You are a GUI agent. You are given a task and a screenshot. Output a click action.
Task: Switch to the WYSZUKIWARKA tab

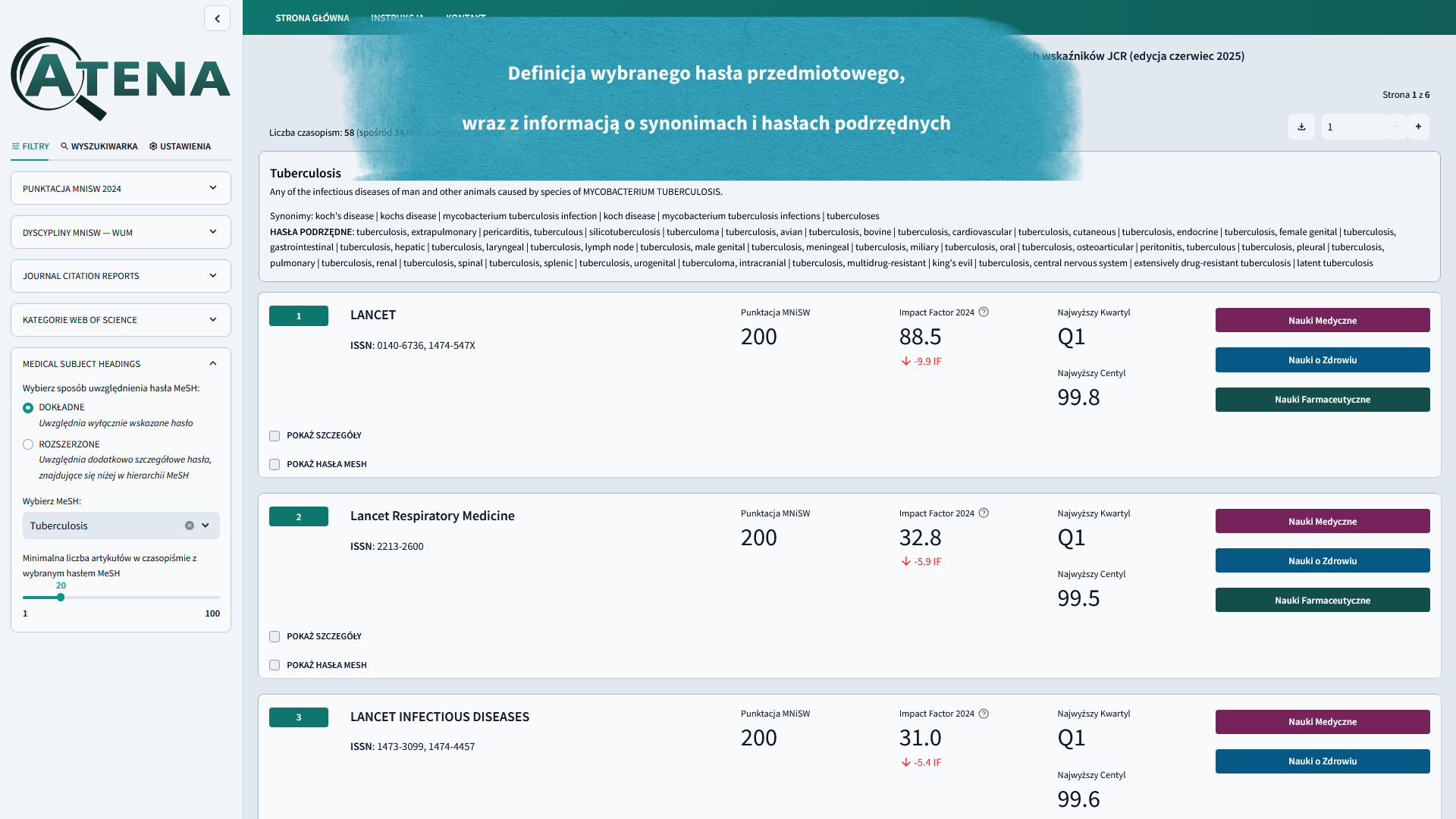pos(99,146)
